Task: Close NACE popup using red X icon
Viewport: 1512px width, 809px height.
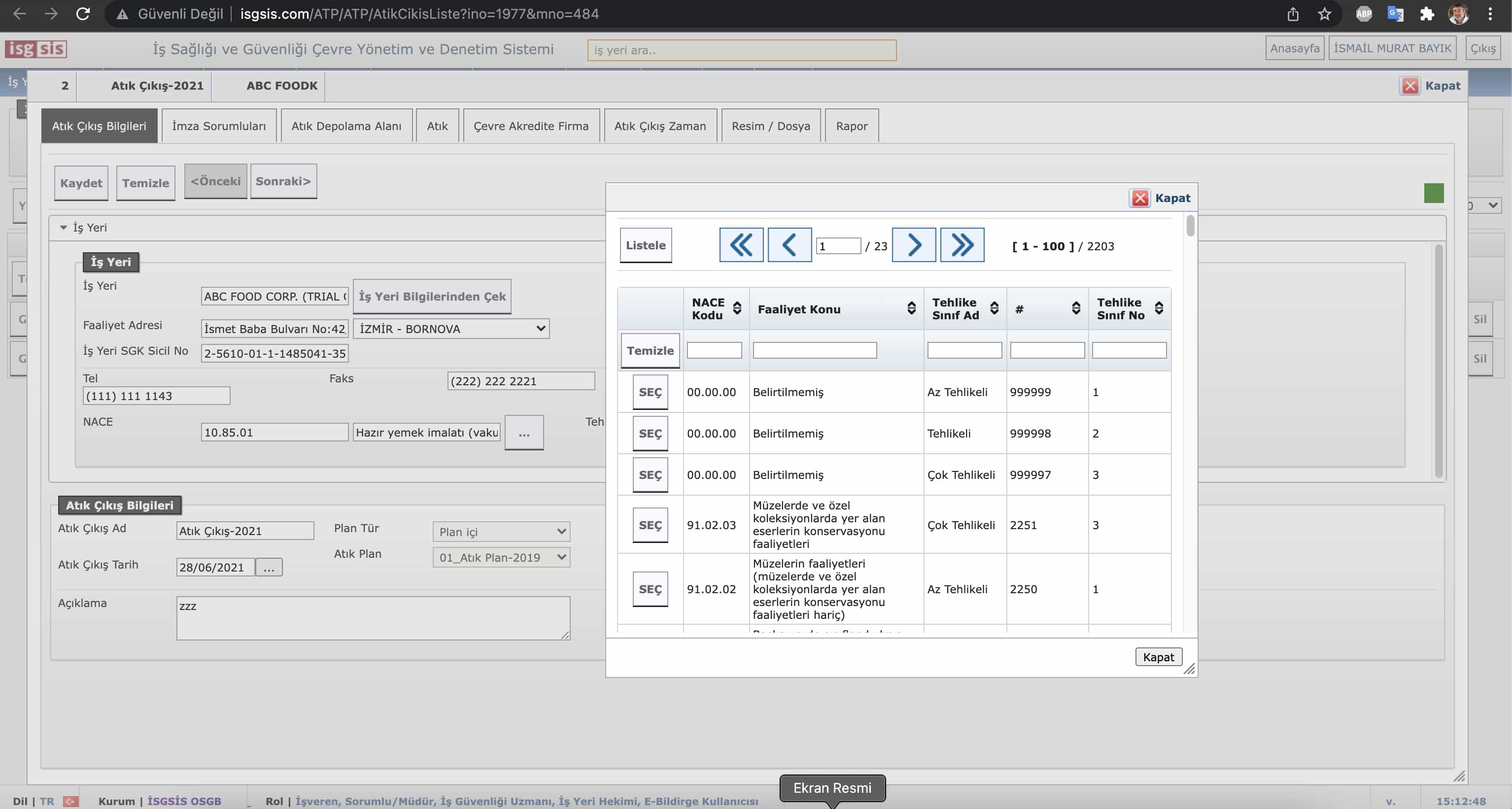Action: (1140, 198)
